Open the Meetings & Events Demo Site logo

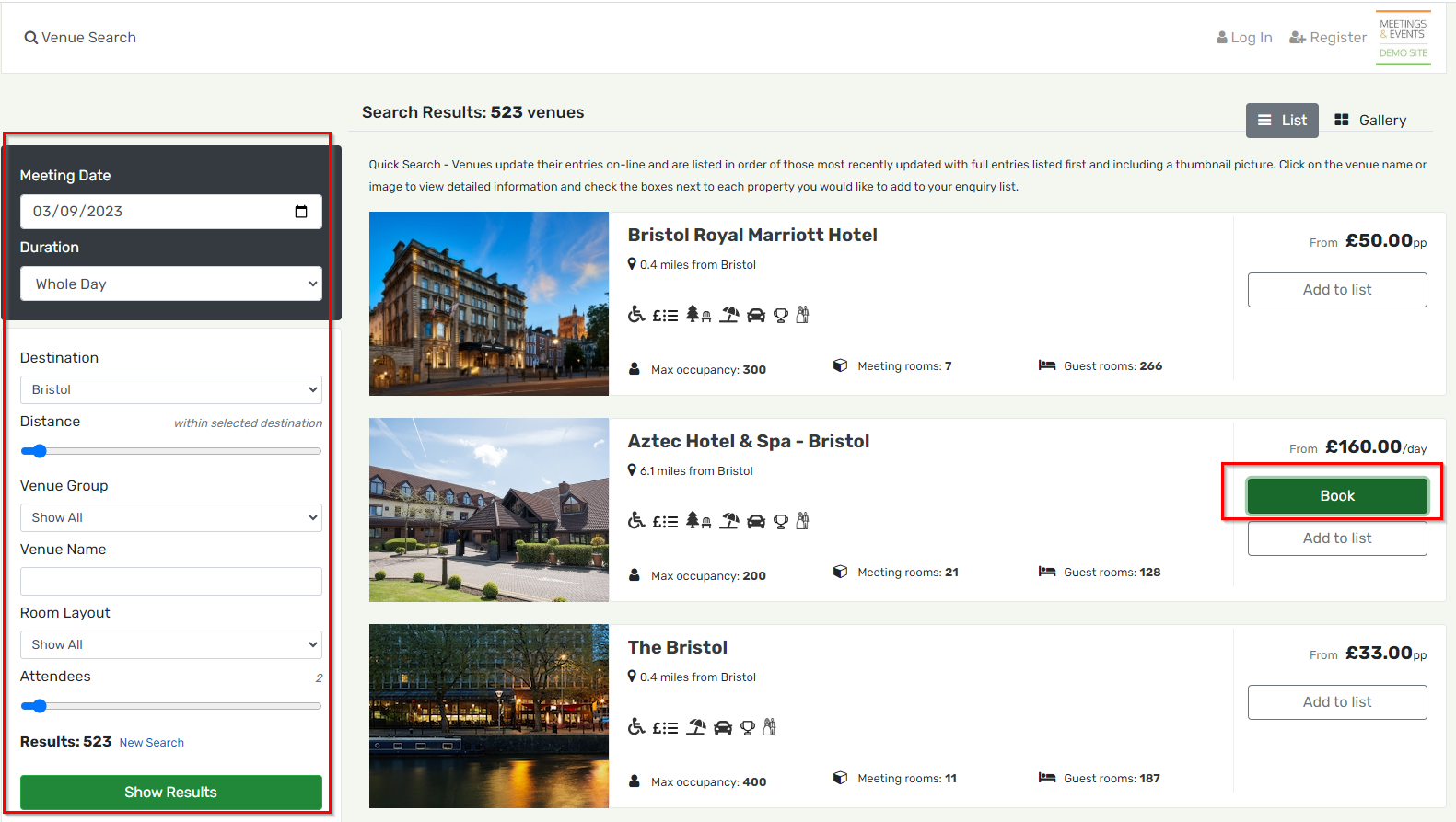point(1404,38)
